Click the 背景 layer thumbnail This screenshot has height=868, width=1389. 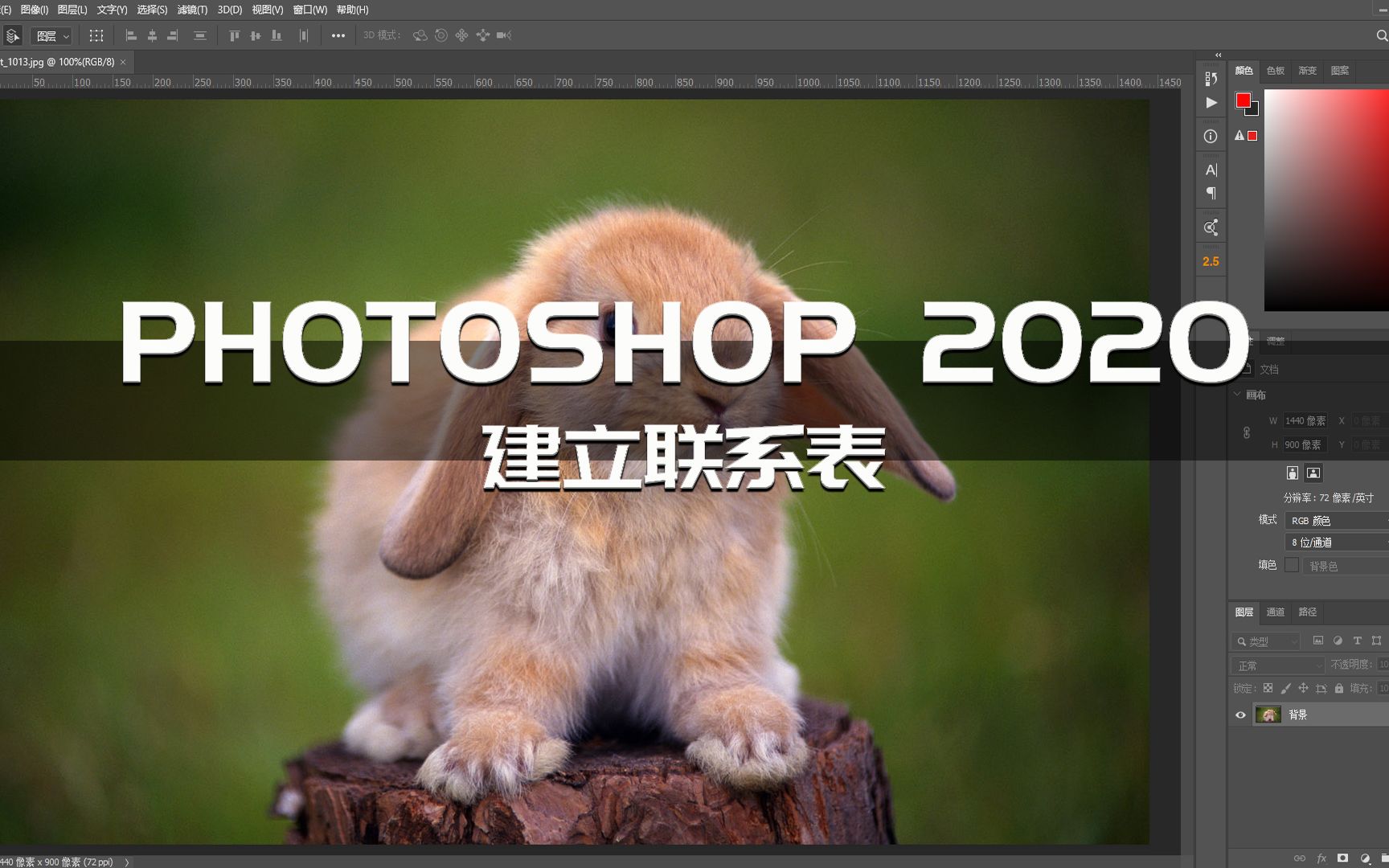pyautogui.click(x=1268, y=714)
